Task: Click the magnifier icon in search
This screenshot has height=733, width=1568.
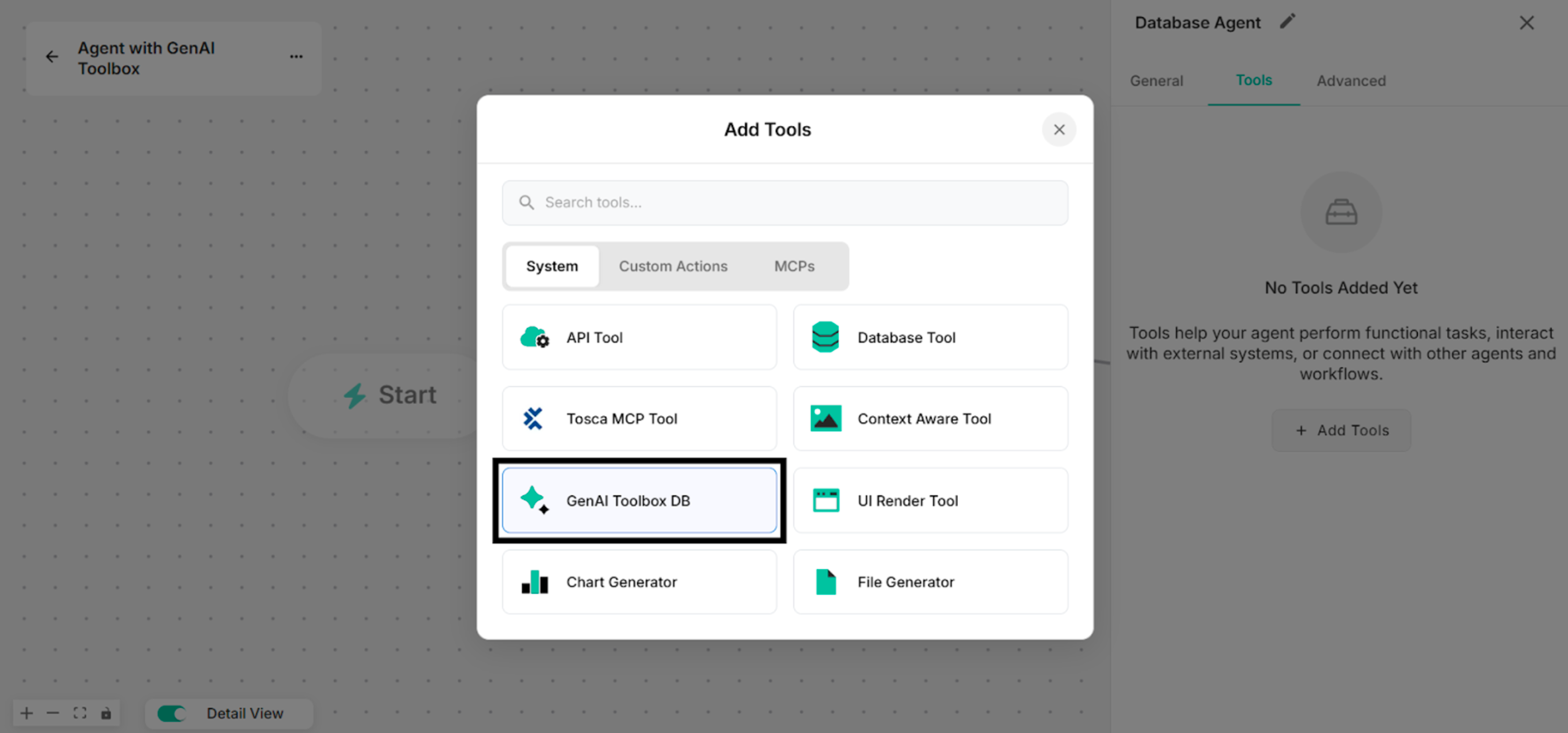Action: click(x=526, y=203)
